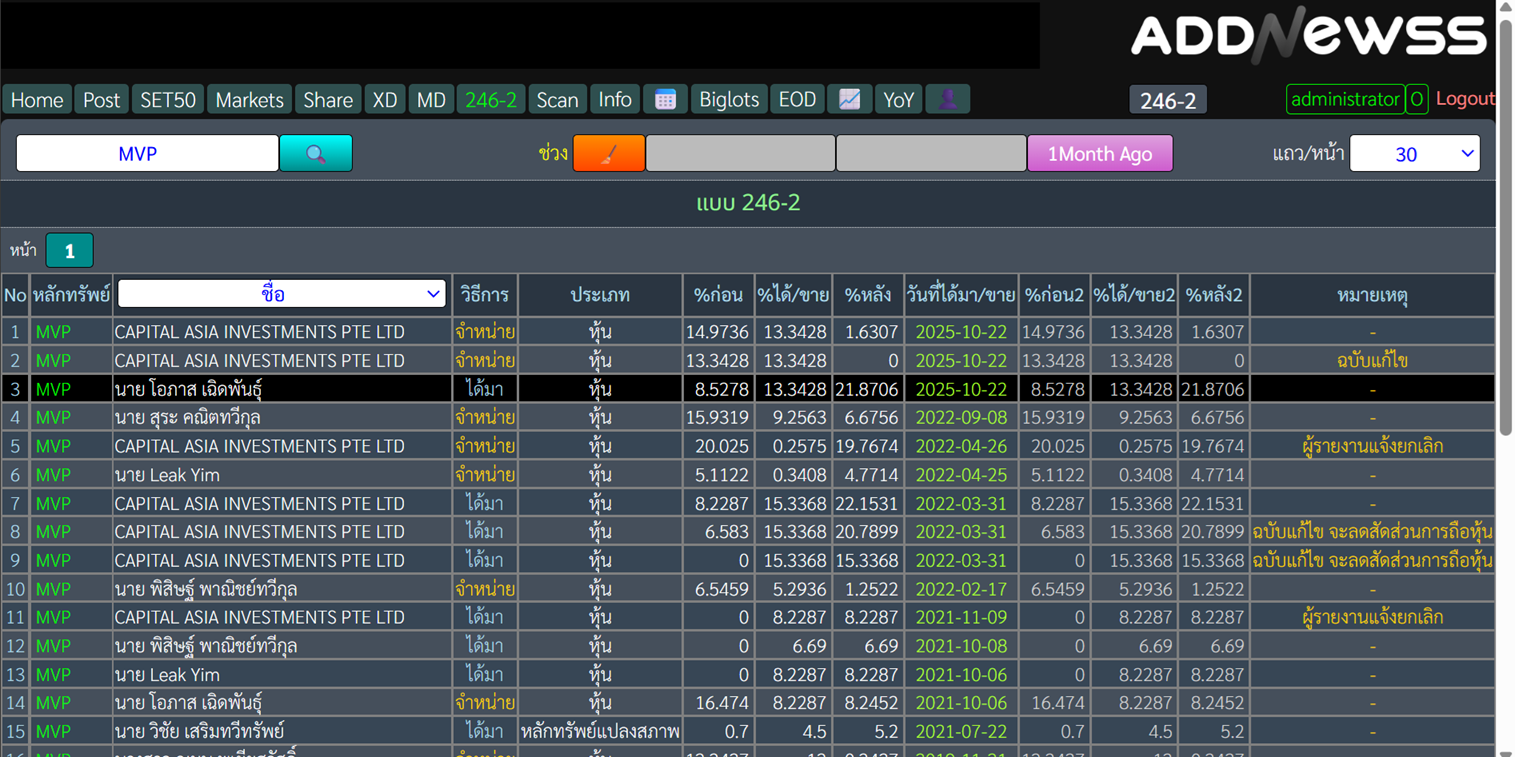Click the purple user profile icon
This screenshot has width=1515, height=757.
[x=947, y=99]
